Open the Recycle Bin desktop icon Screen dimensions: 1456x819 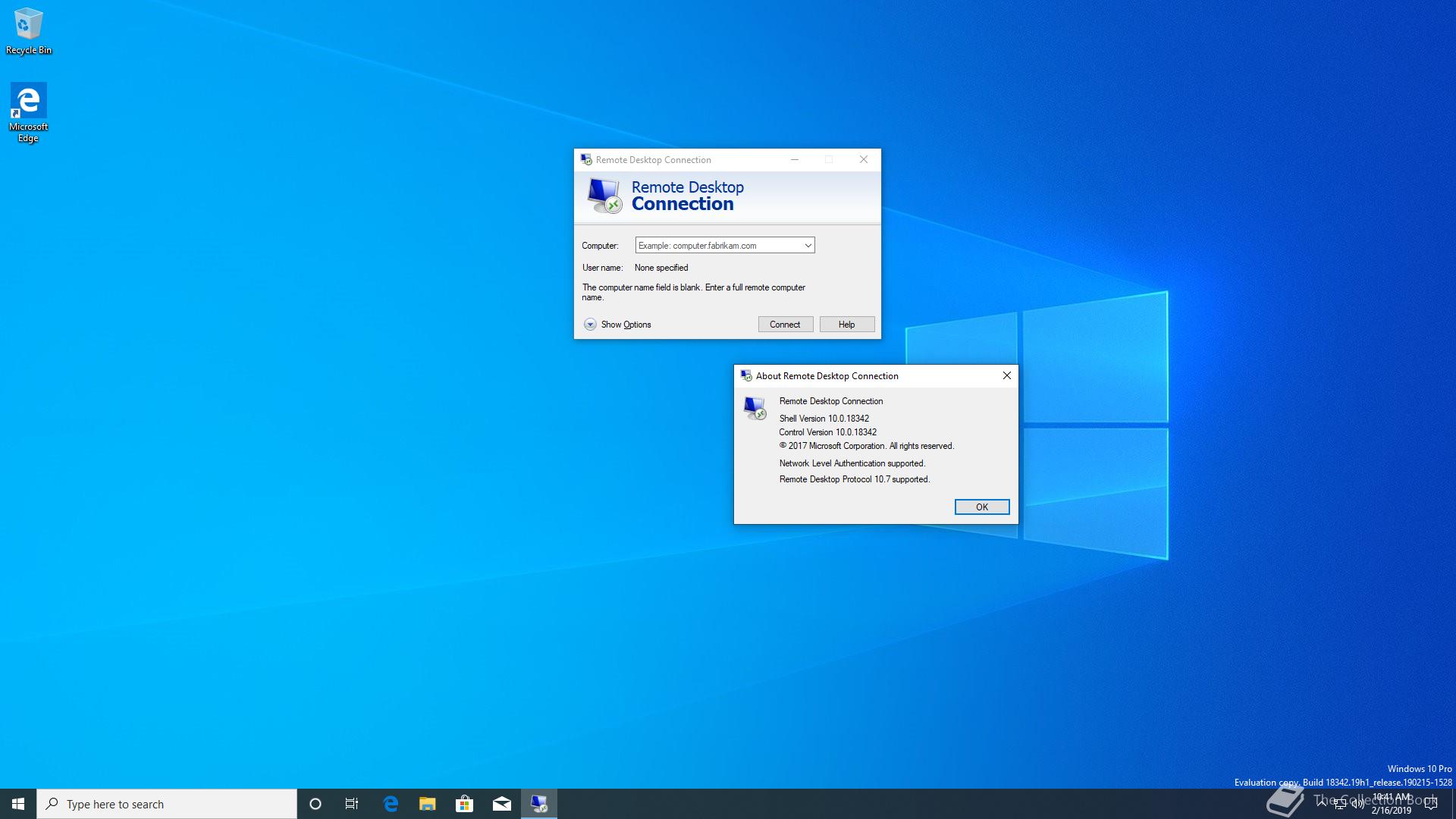point(28,31)
